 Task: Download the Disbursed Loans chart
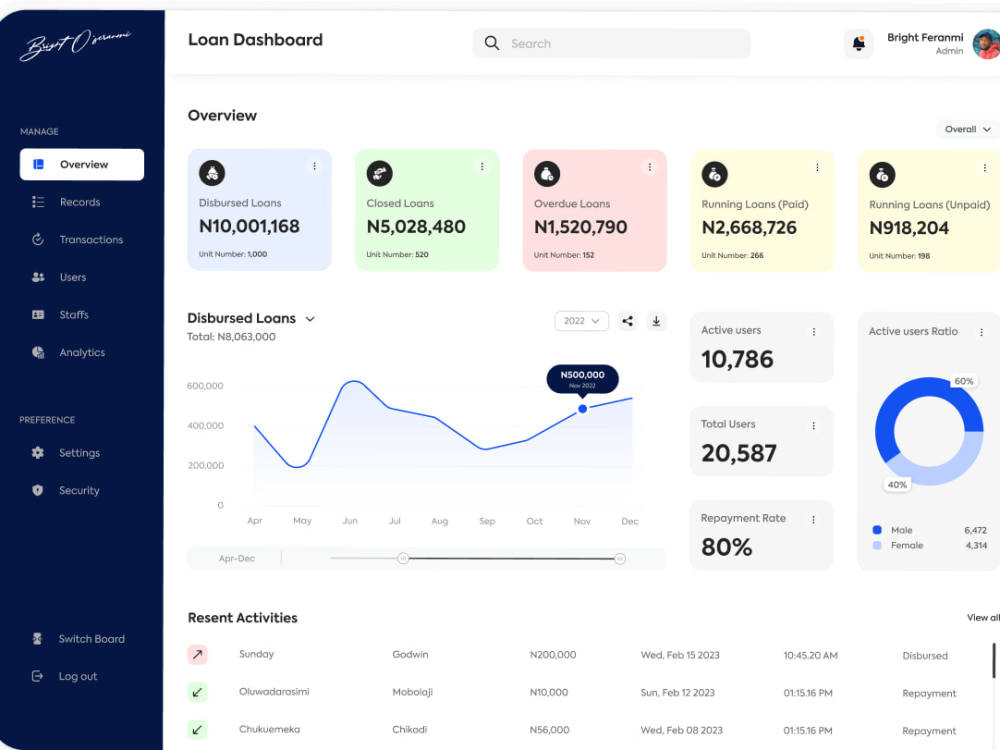click(656, 321)
